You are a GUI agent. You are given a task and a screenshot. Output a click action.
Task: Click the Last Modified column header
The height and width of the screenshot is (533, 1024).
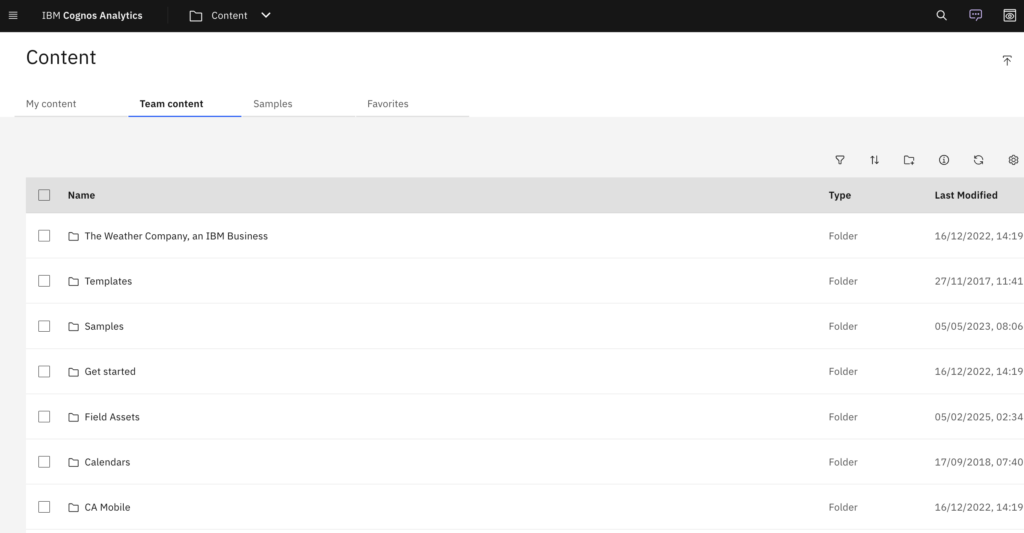click(x=965, y=195)
